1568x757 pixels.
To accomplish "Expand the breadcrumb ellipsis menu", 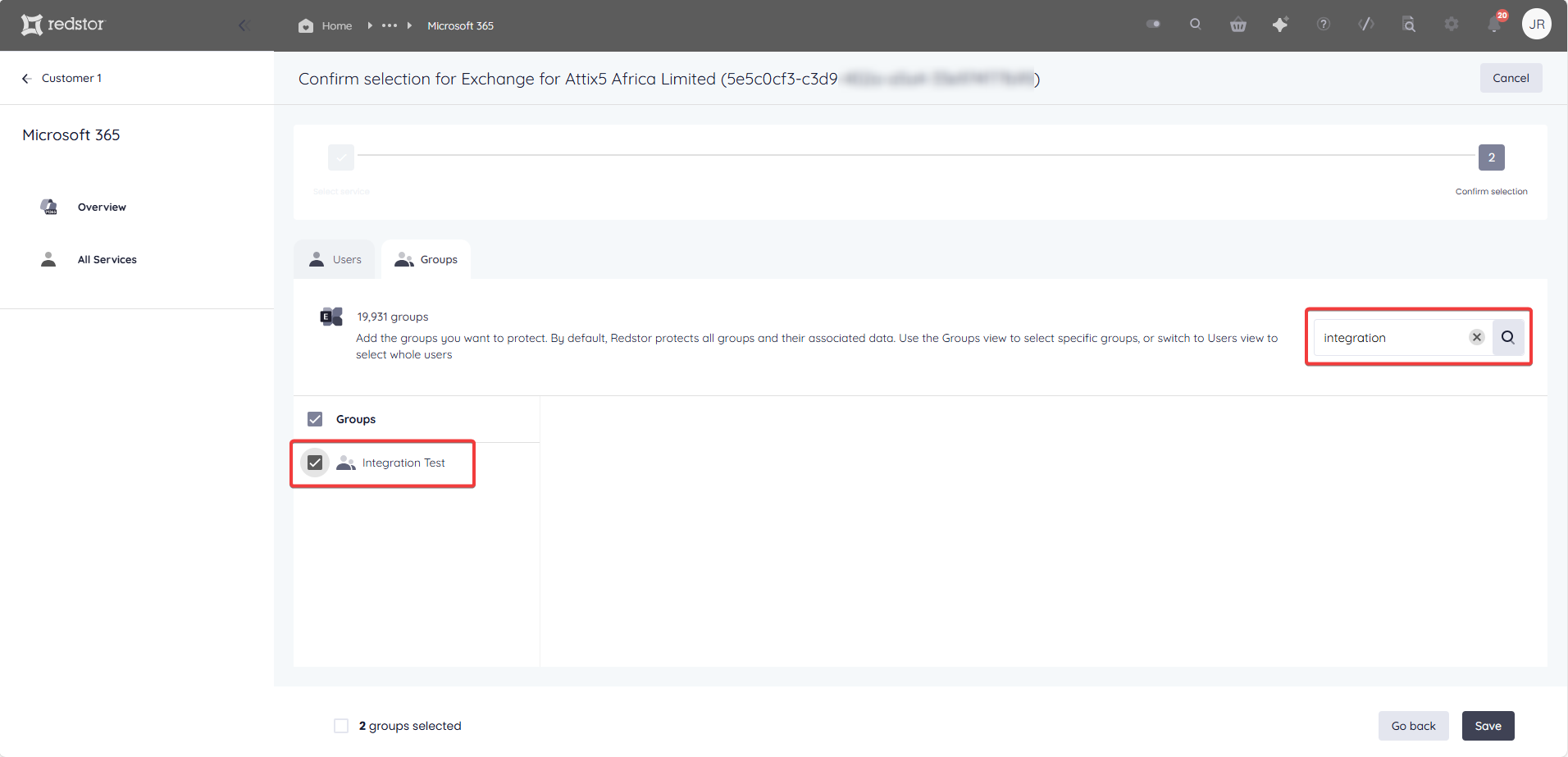I will tap(390, 25).
